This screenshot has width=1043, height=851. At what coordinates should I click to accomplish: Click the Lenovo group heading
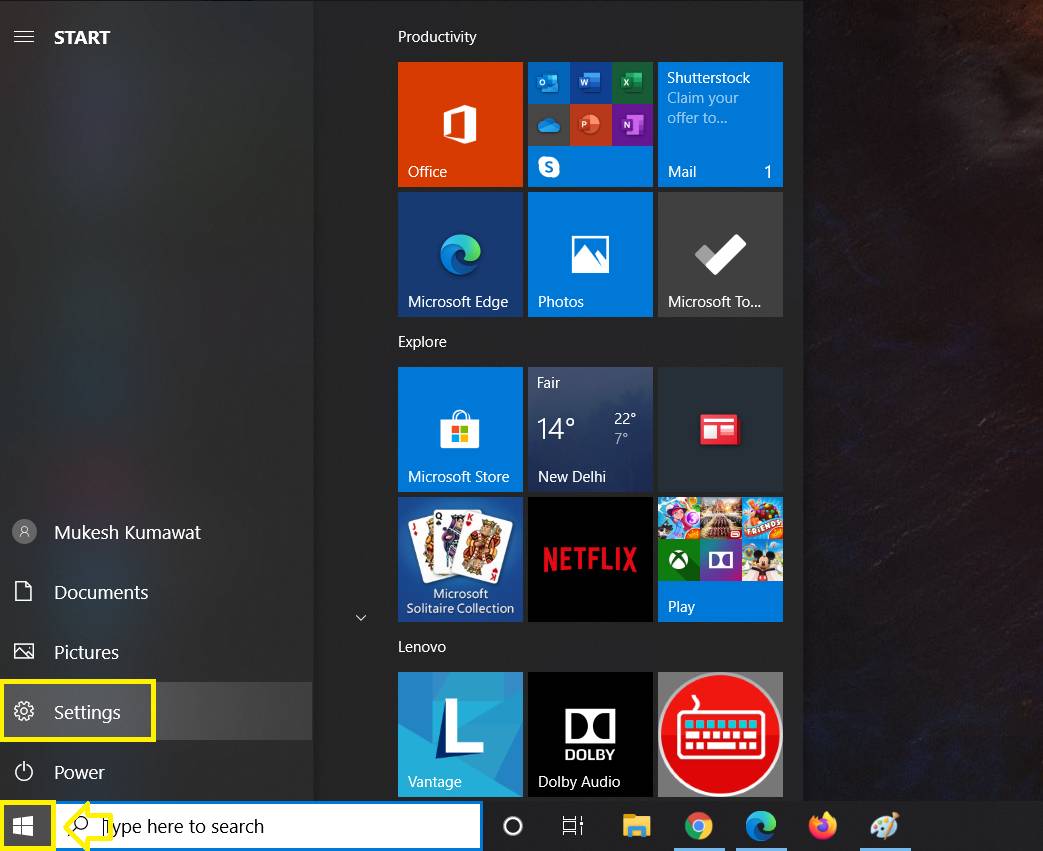pos(422,647)
